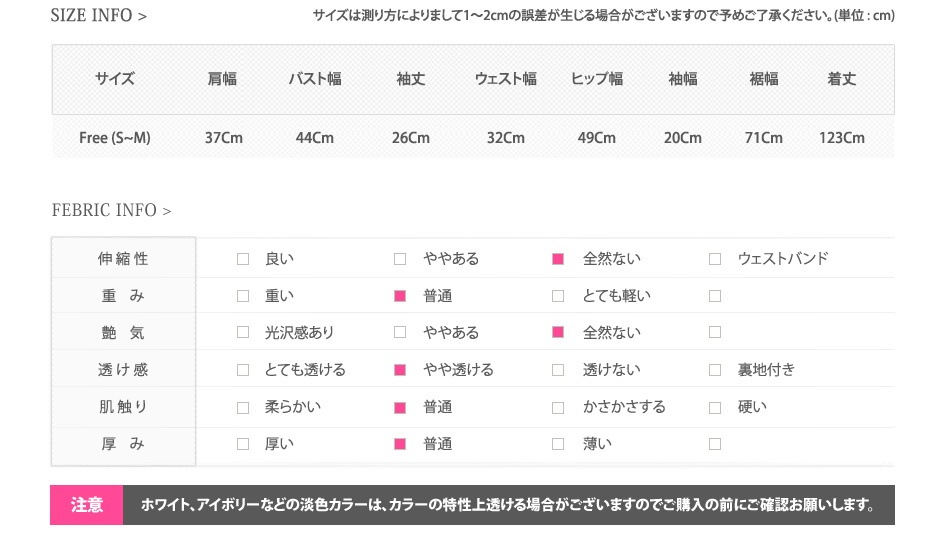Check the 裏地付き checkbox
946x557 pixels.
pyautogui.click(x=715, y=370)
